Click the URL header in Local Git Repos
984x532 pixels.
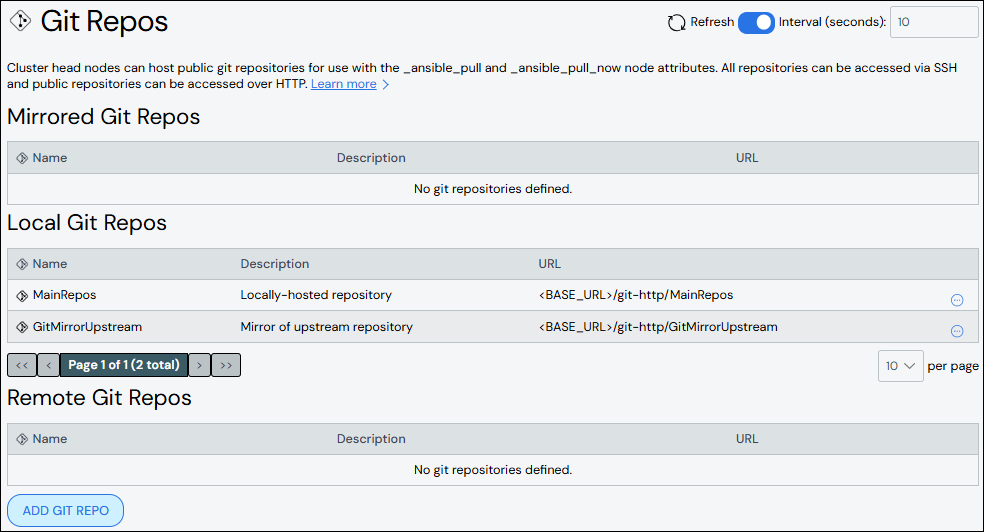pyautogui.click(x=549, y=264)
